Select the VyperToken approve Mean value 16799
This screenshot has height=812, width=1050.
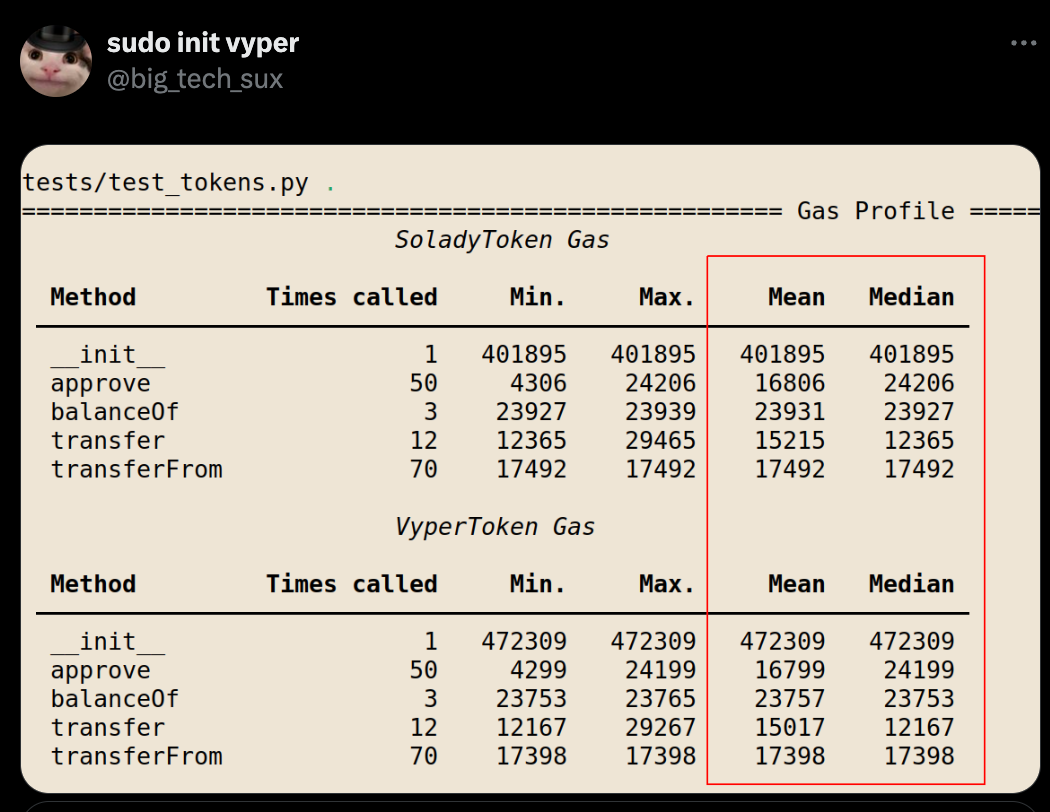tap(790, 670)
